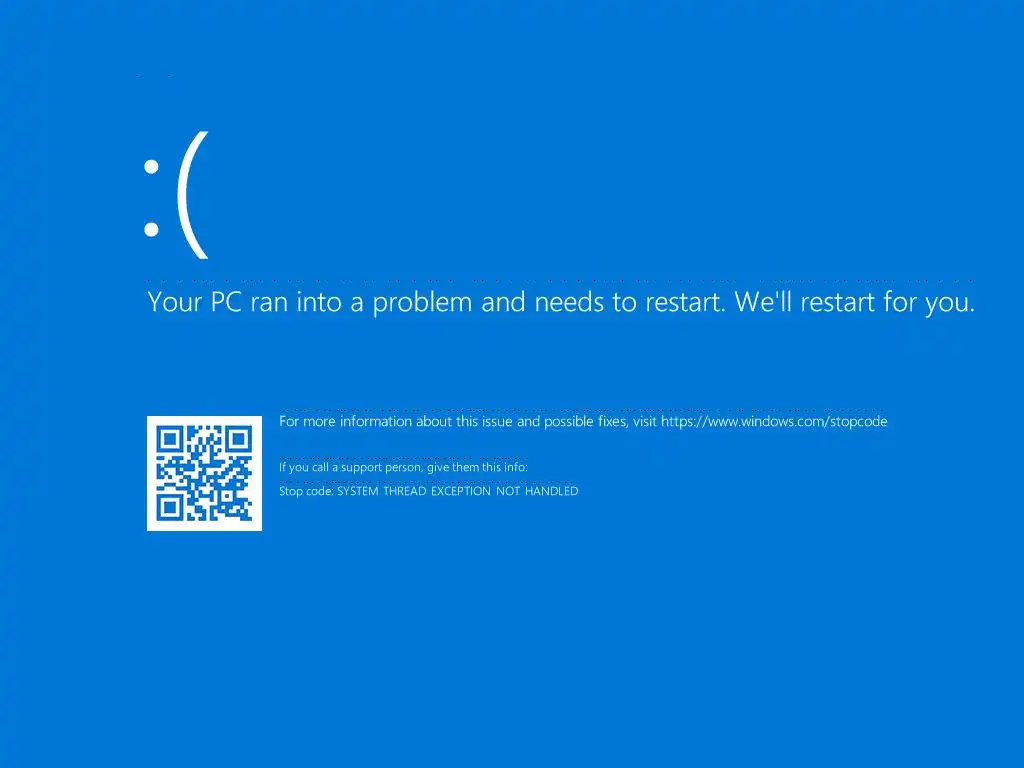
Task: Click the word 'problem' in the headline
Action: coord(422,304)
